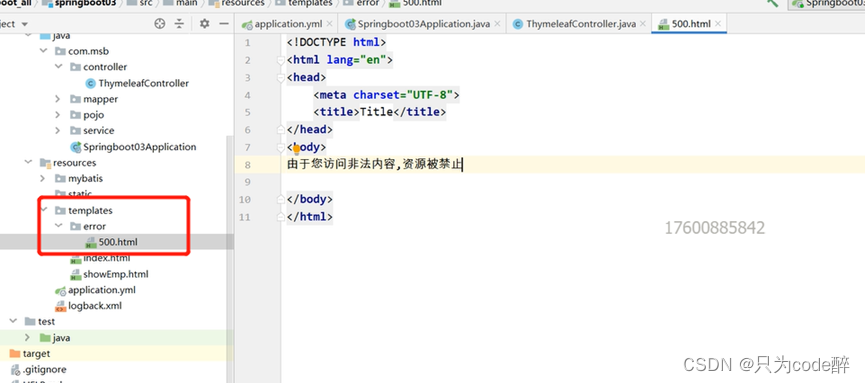This screenshot has width=865, height=383.
Task: Place cursor in line 8 Chinese text
Action: (374, 164)
